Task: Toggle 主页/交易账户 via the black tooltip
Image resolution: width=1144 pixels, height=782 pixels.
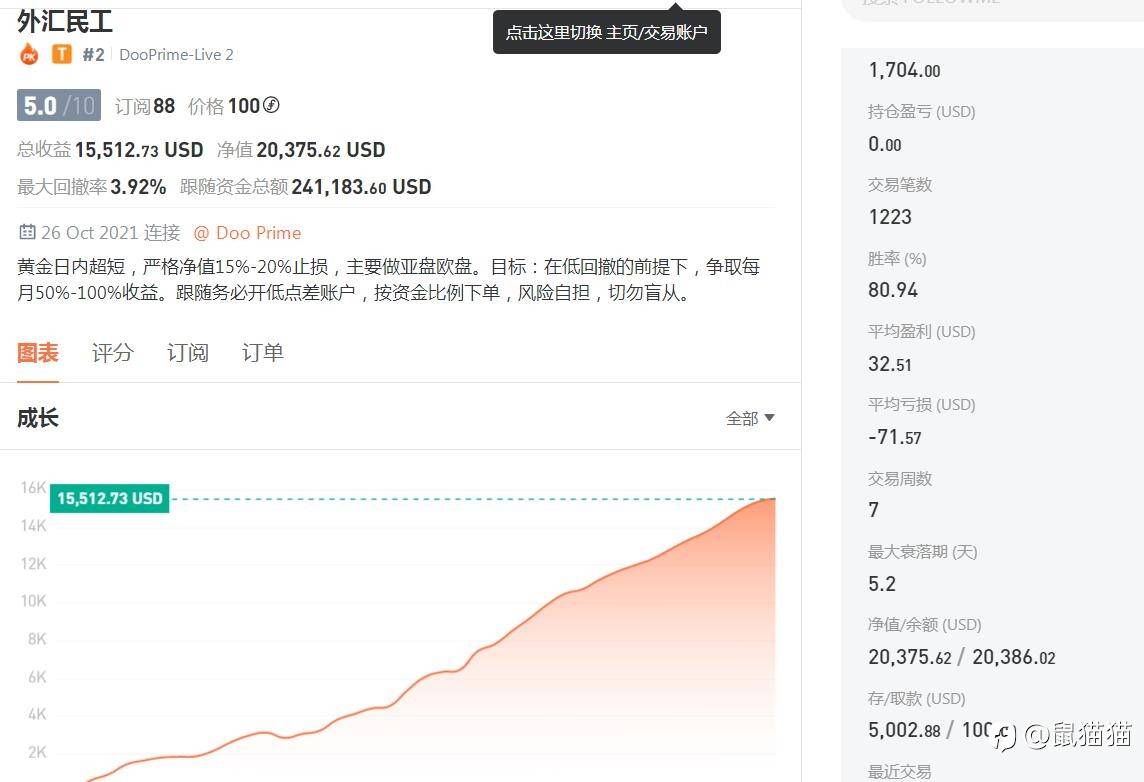Action: (x=606, y=32)
